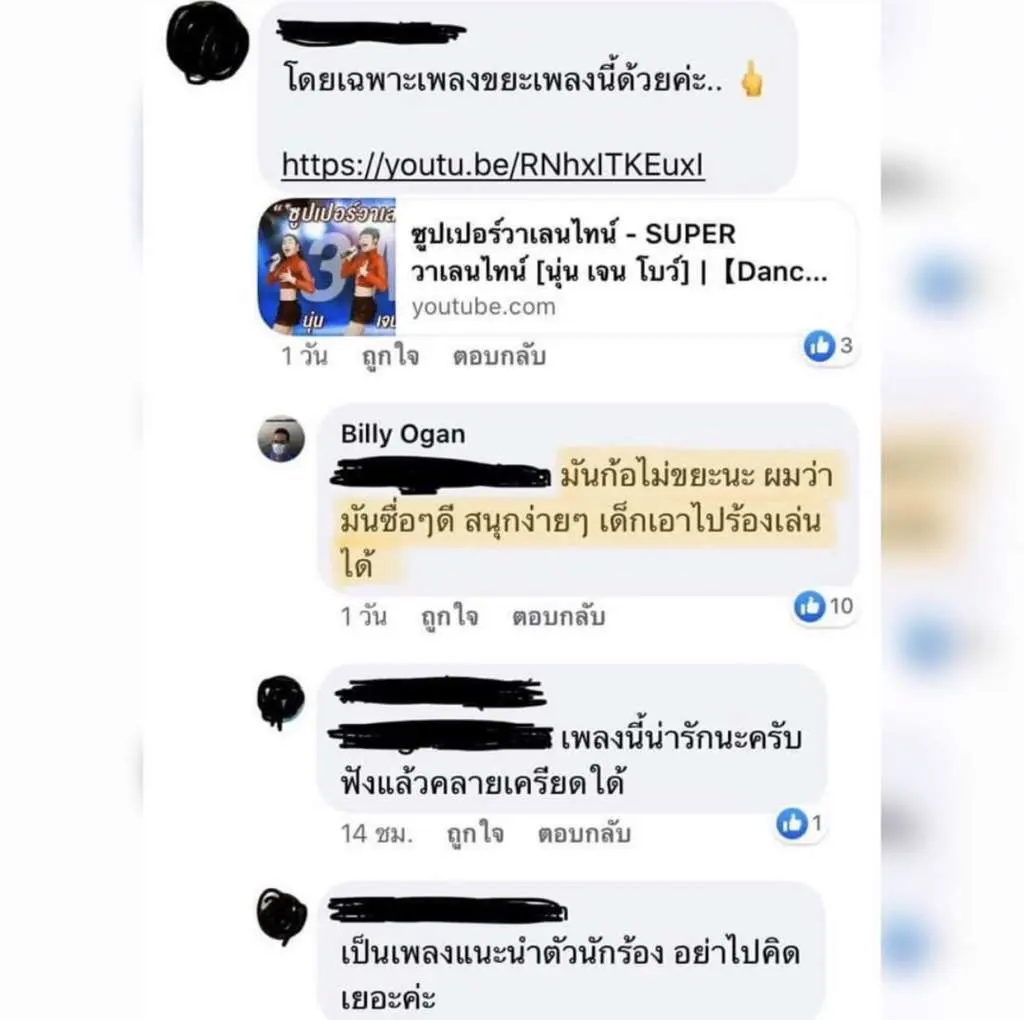
Task: Click ถูกใจ under the YouTube link comment
Action: pos(391,357)
